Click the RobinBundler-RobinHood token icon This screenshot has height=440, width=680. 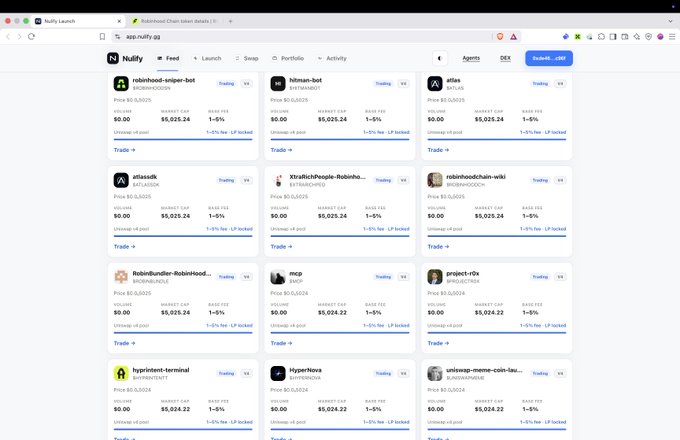point(121,277)
